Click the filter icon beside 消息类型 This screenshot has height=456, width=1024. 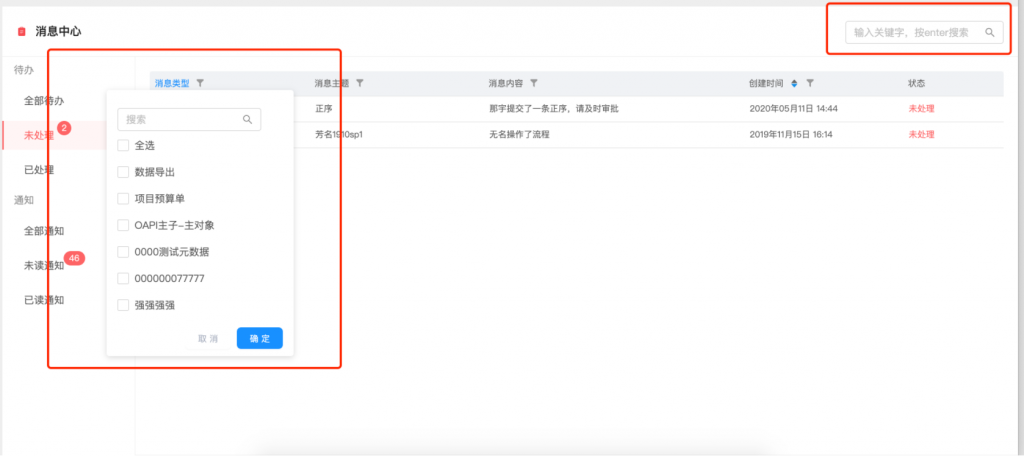200,83
